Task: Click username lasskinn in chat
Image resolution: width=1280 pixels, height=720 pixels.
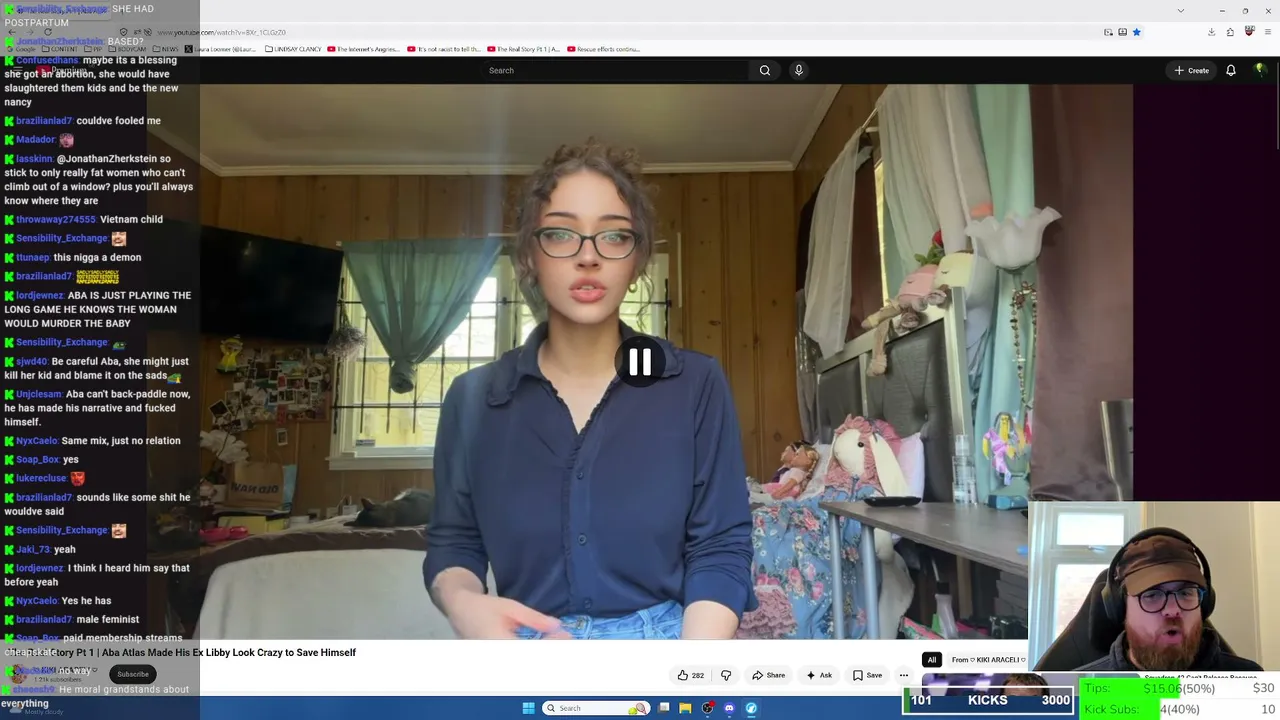Action: pyautogui.click(x=34, y=159)
